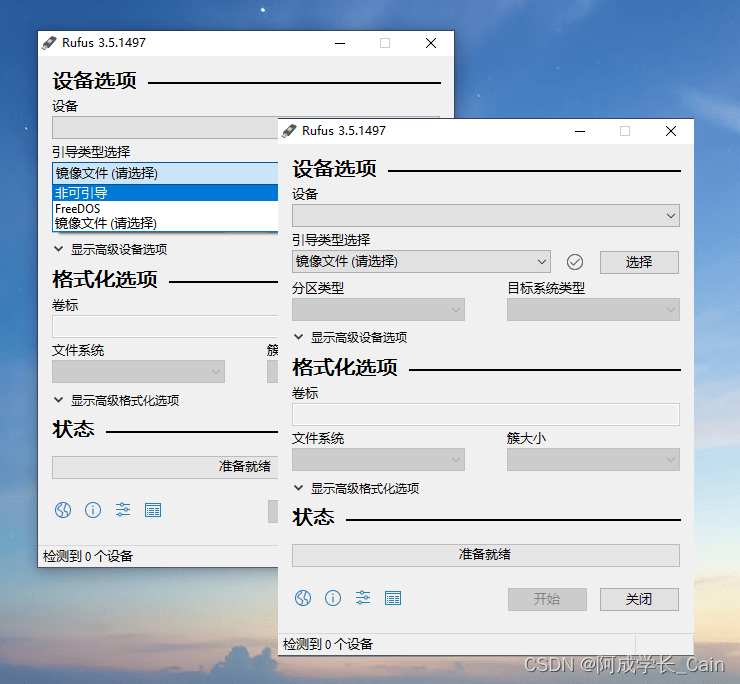Image resolution: width=740 pixels, height=684 pixels.
Task: Click the Rufus USB icon in front window title bar
Action: pos(289,131)
